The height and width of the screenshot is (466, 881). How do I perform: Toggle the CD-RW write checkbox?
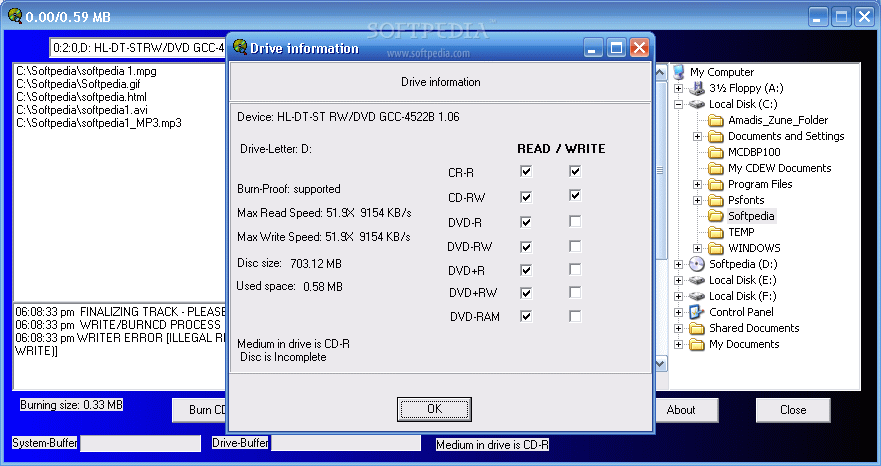click(575, 196)
